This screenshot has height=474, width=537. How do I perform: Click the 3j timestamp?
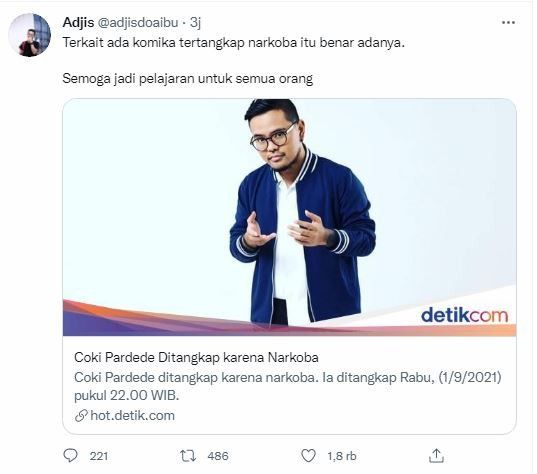(195, 23)
